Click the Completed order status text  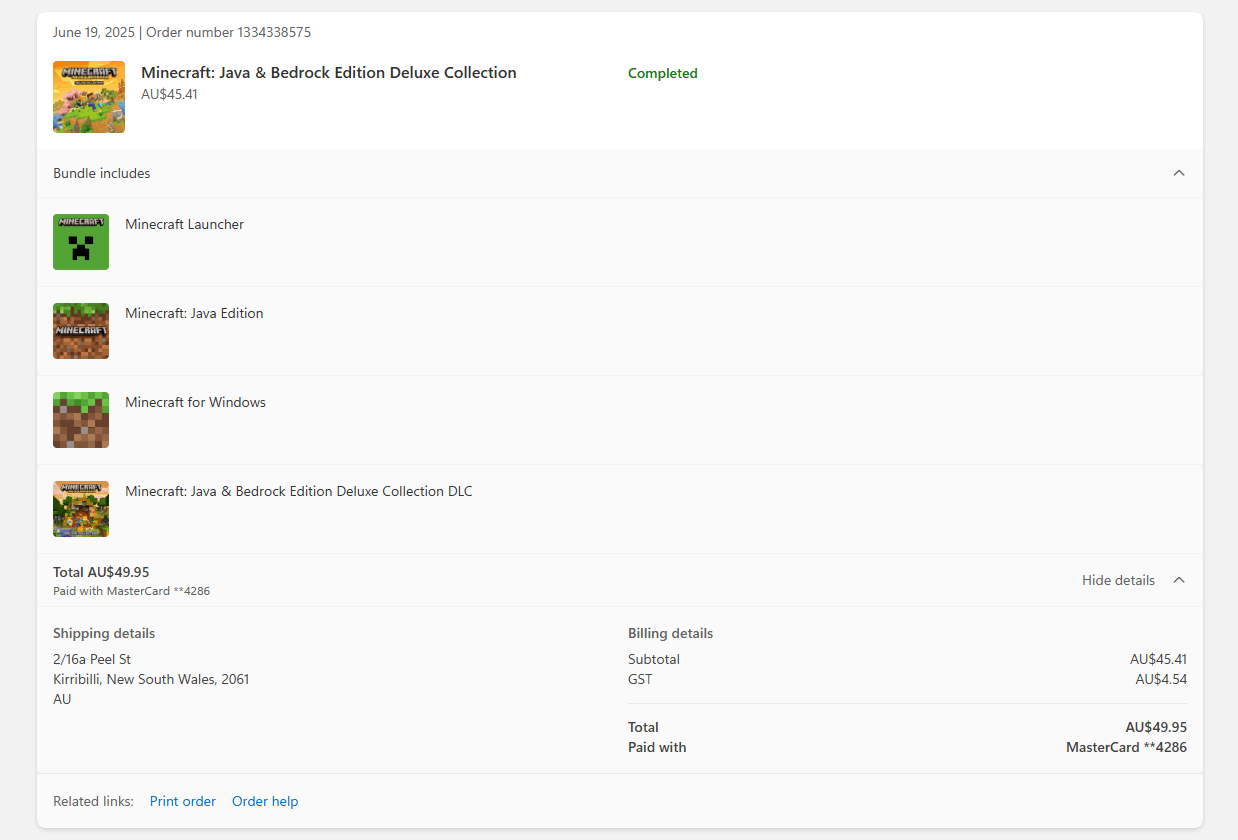[x=663, y=73]
